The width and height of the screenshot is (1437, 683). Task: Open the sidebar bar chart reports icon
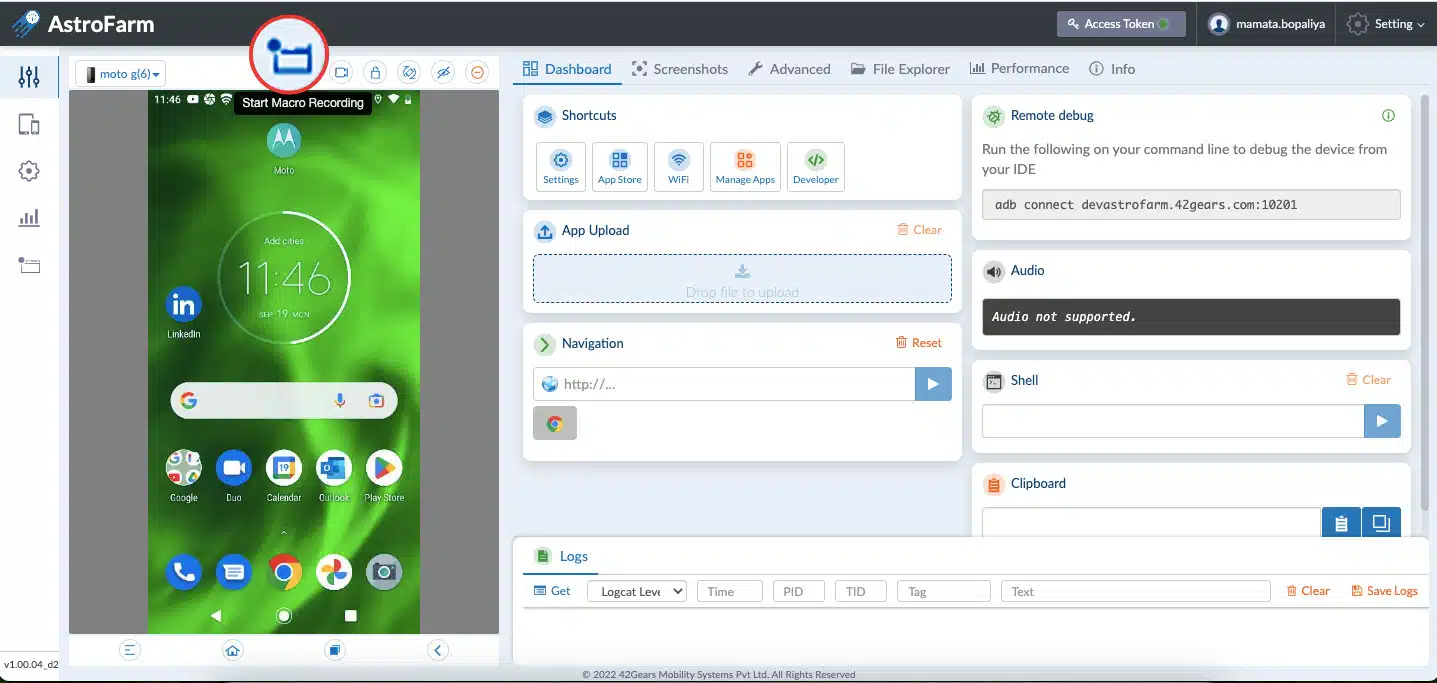coord(29,217)
